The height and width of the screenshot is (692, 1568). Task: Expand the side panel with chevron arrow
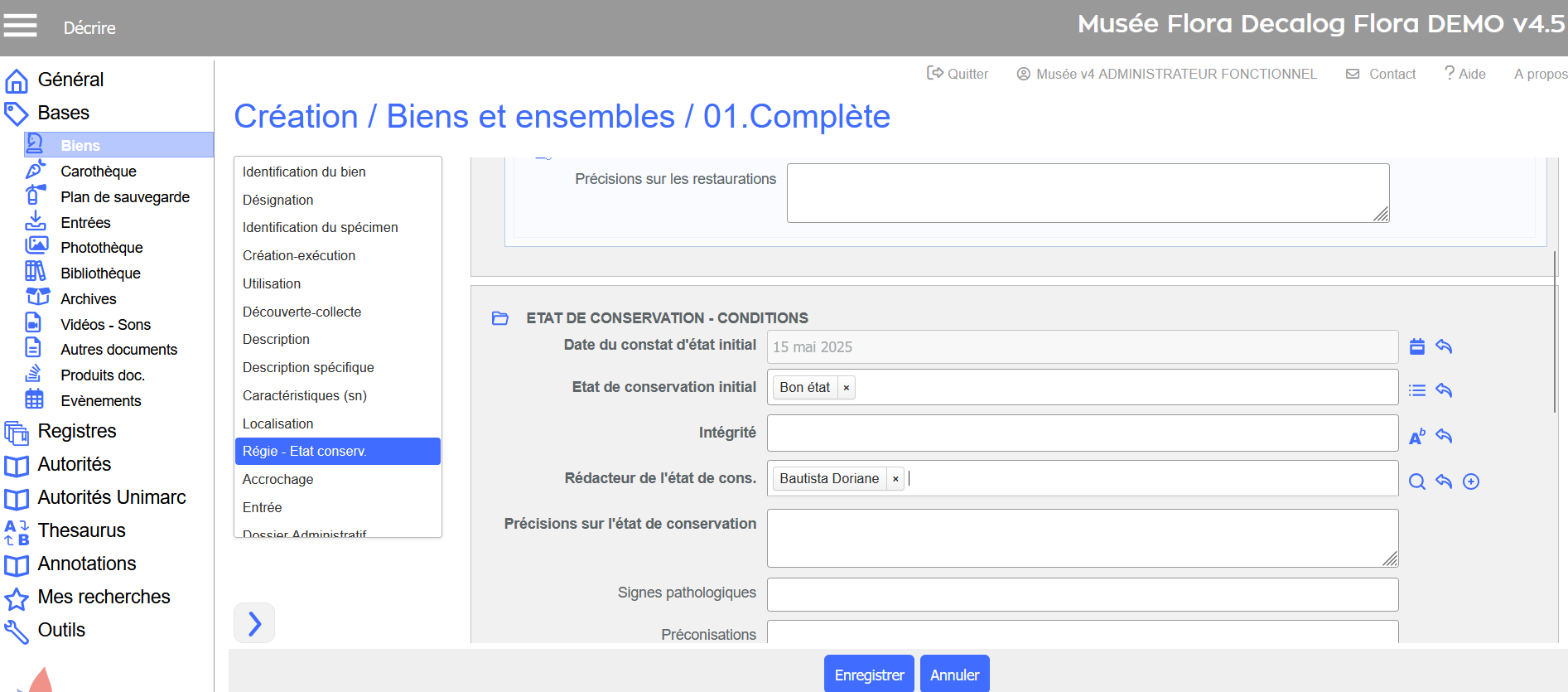point(254,623)
